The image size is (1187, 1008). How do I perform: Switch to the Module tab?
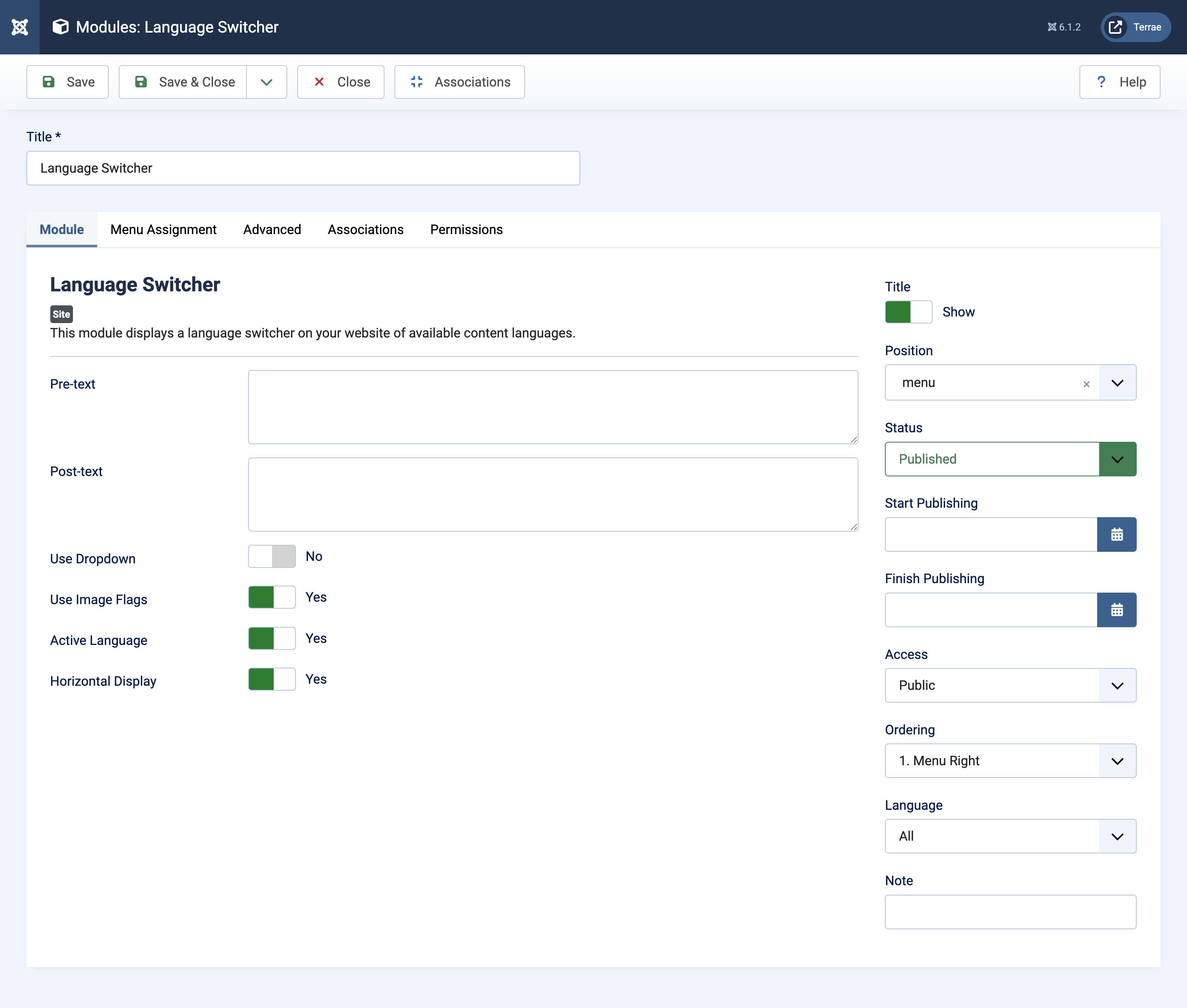click(x=62, y=229)
